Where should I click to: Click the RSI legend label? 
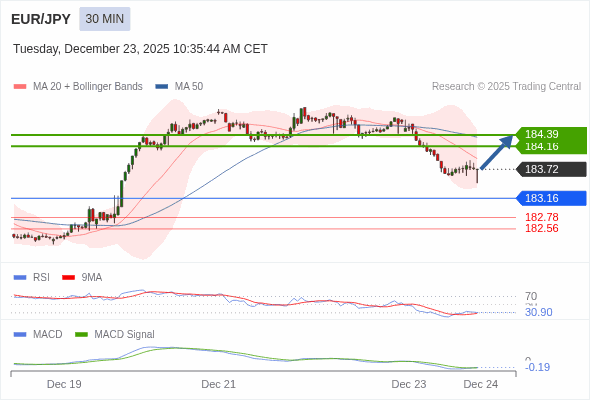click(x=41, y=278)
